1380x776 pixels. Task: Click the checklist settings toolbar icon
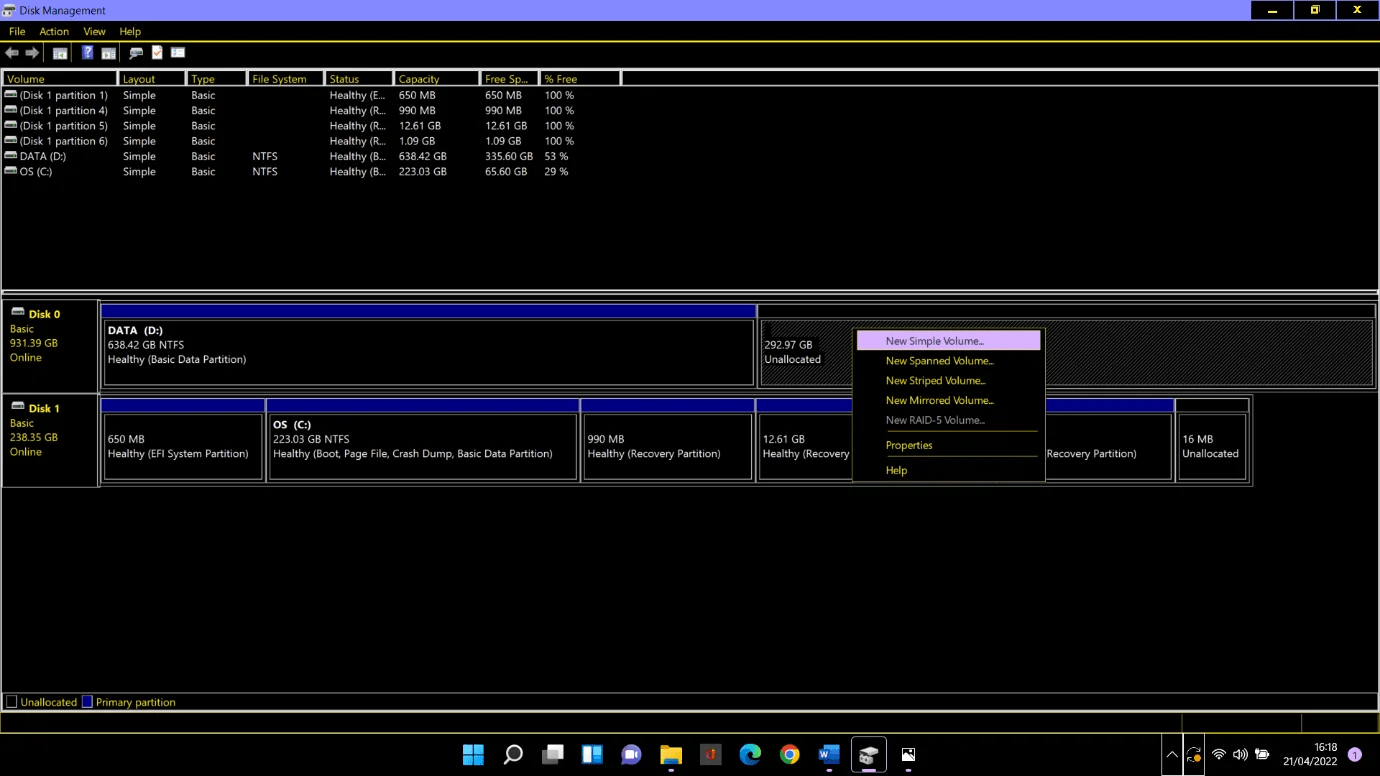(178, 53)
